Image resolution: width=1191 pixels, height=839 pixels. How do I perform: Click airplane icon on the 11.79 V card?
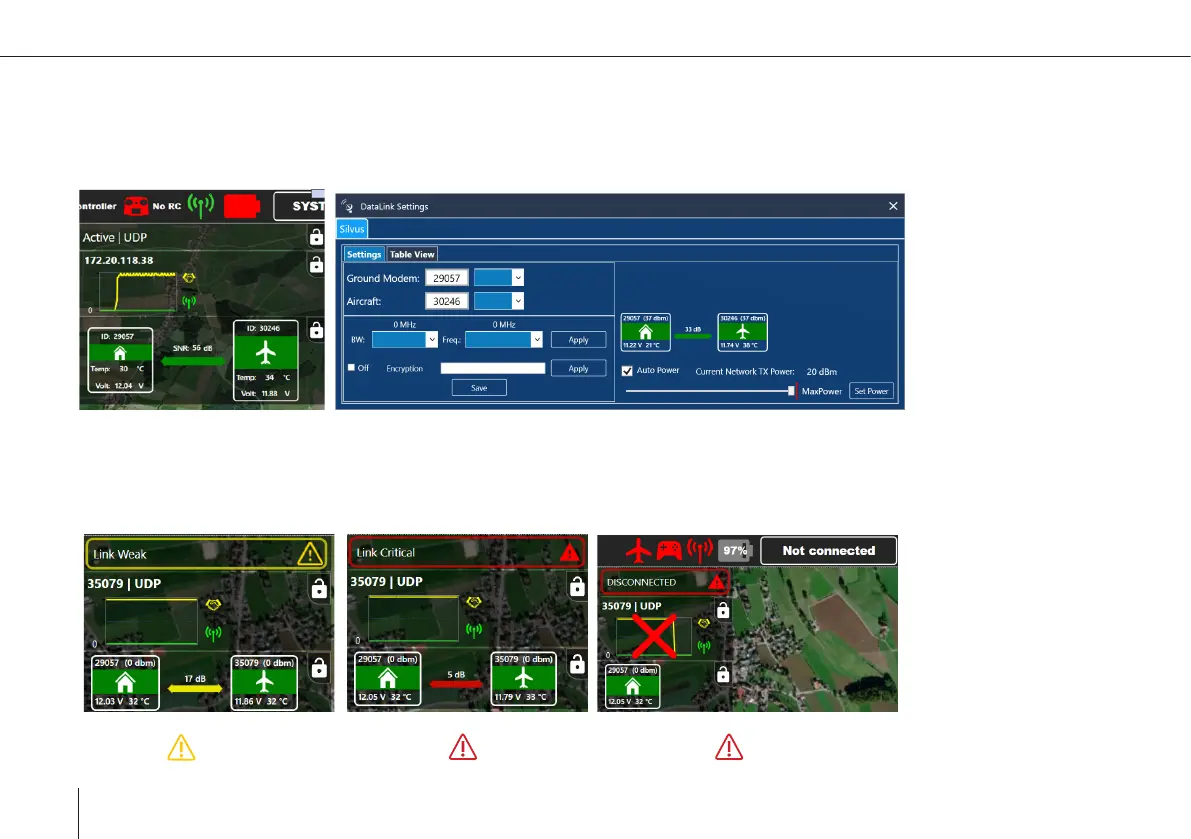click(523, 677)
